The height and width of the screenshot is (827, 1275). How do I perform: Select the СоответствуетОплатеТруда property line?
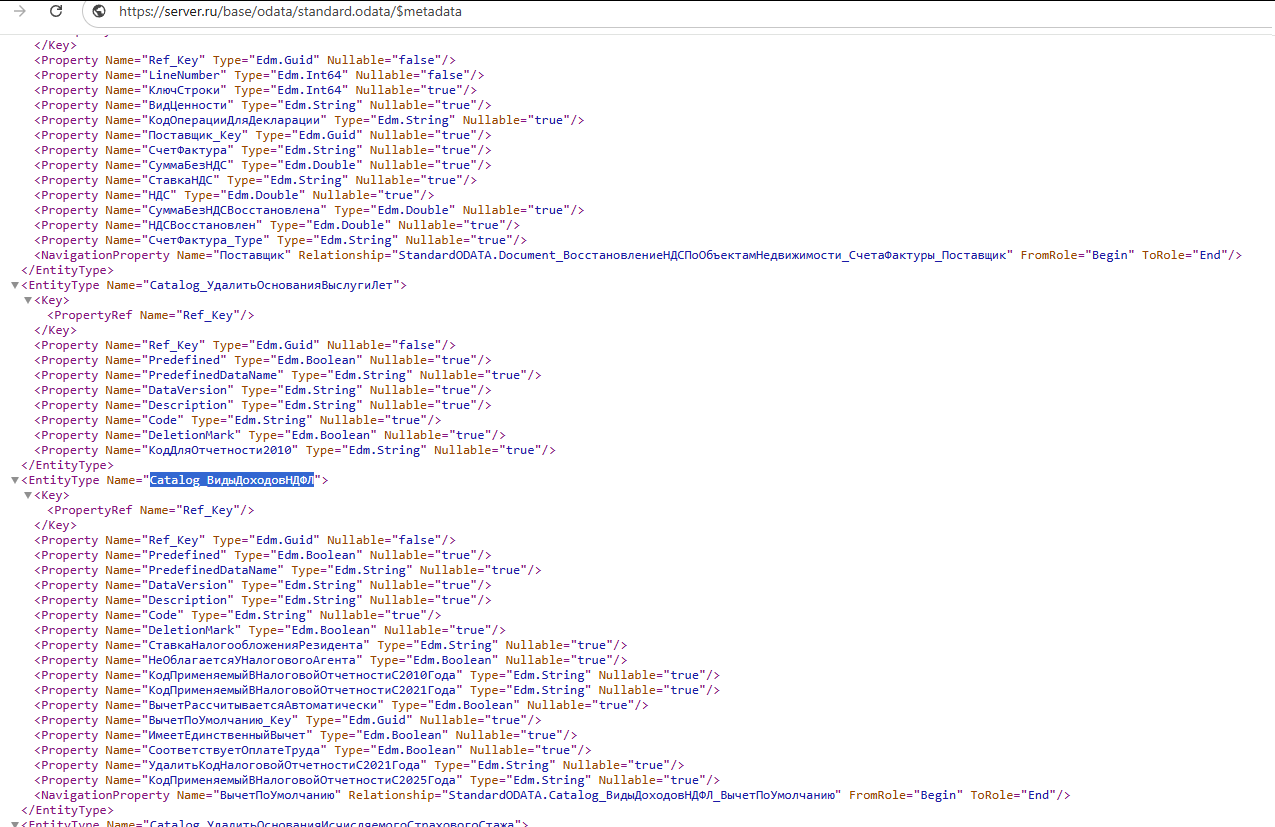pyautogui.click(x=313, y=750)
